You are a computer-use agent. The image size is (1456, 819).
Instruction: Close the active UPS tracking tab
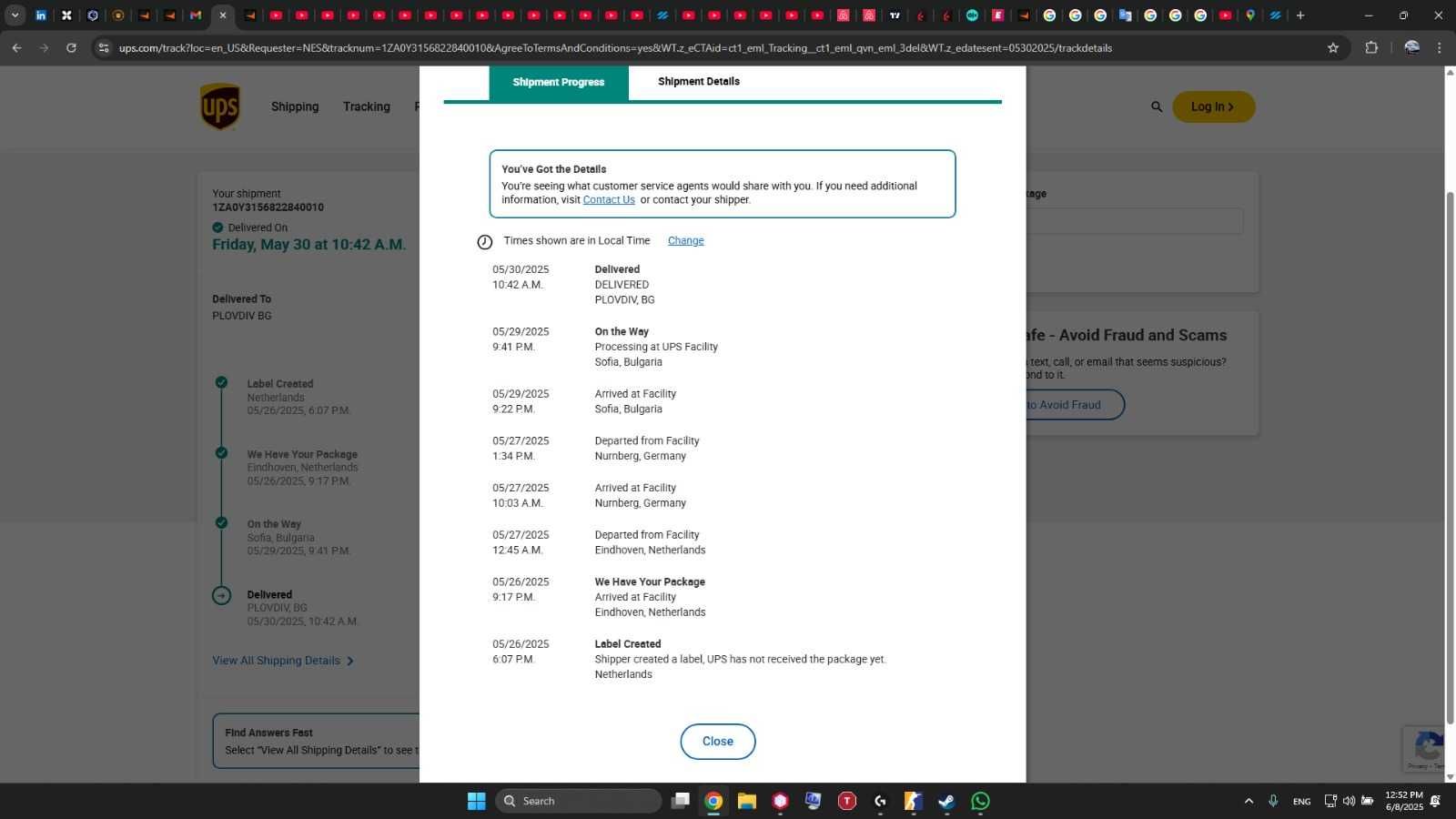(223, 15)
